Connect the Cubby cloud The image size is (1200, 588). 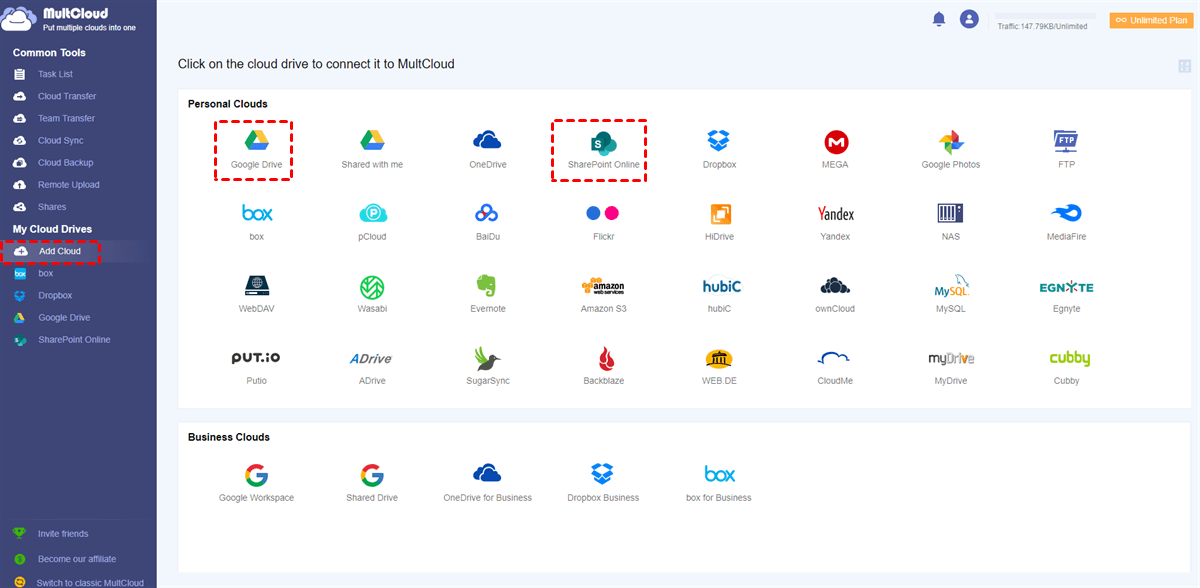[1069, 358]
